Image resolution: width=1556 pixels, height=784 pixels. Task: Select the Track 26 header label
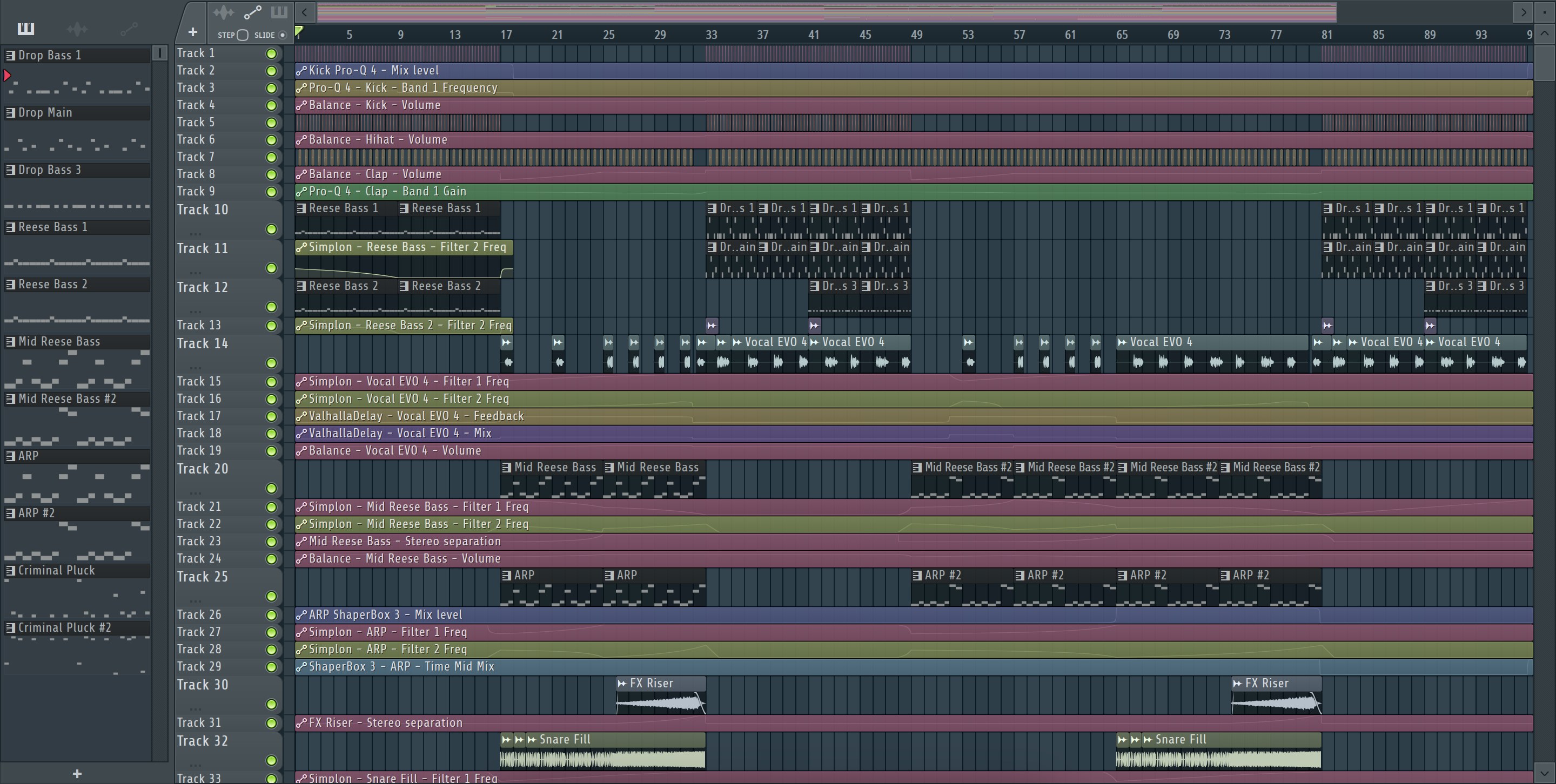click(x=199, y=615)
